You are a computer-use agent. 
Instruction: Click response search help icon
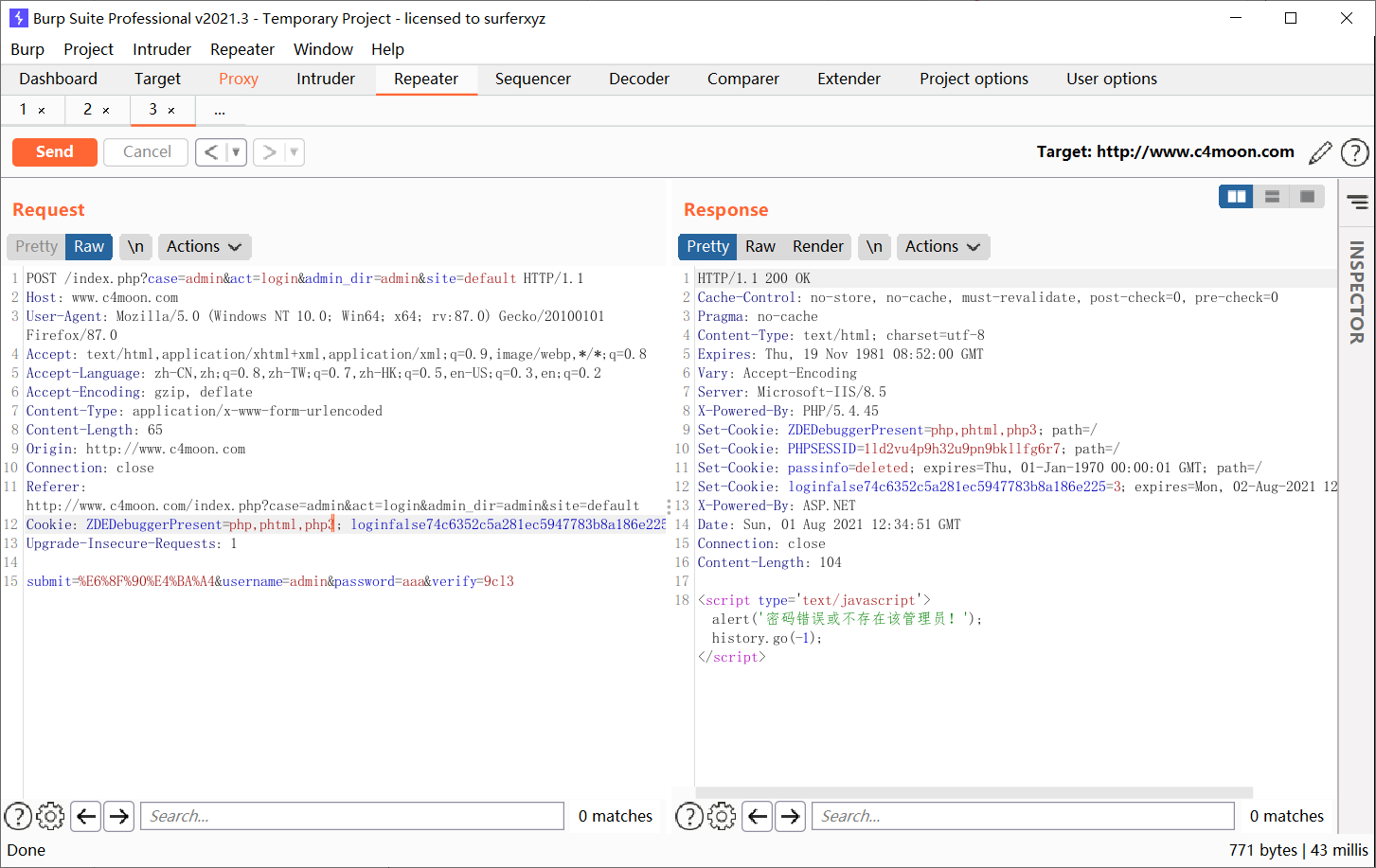pyautogui.click(x=689, y=816)
